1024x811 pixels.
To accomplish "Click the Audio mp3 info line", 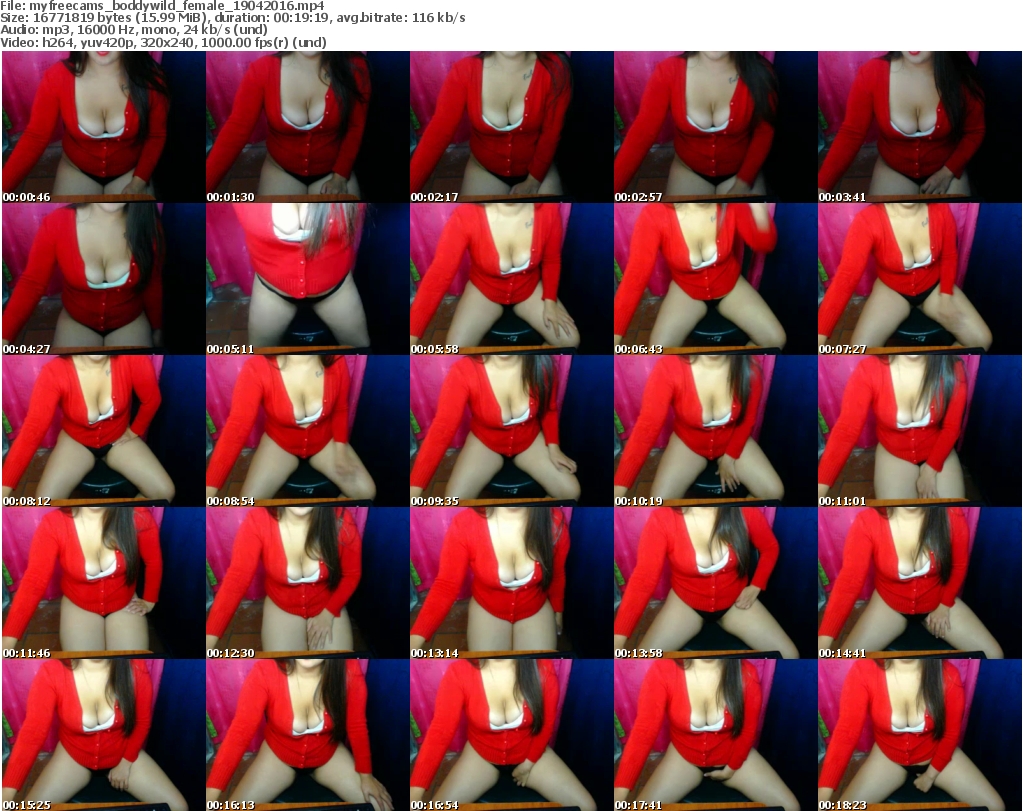I will pyautogui.click(x=134, y=30).
